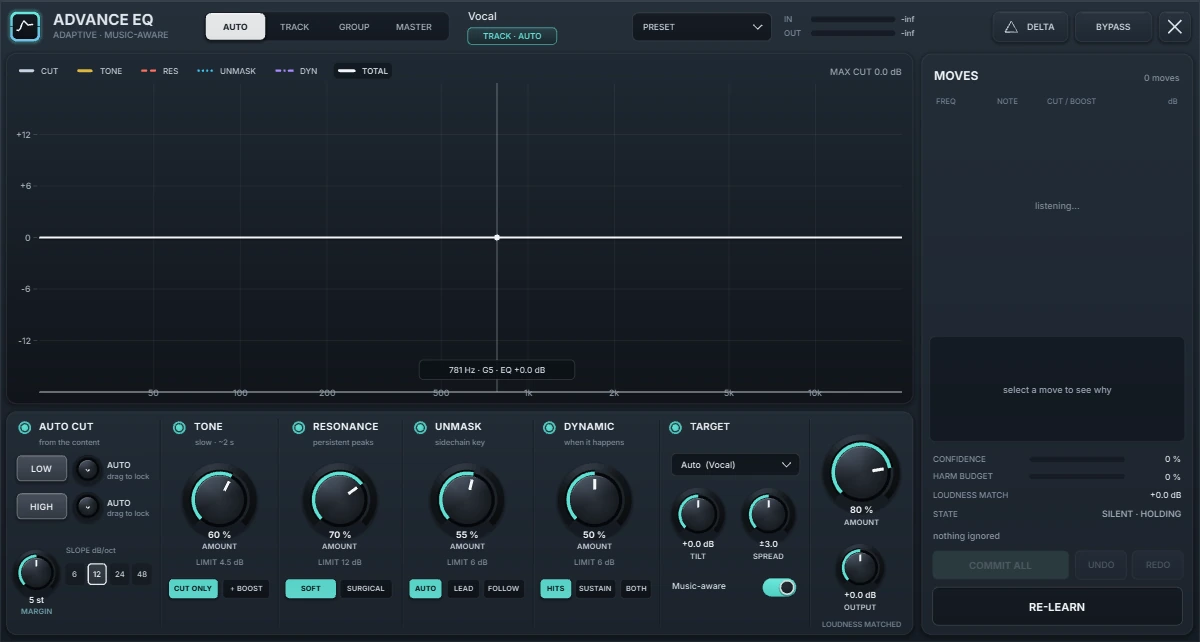Disable the UNMASK section power
The image size is (1200, 642).
421,428
